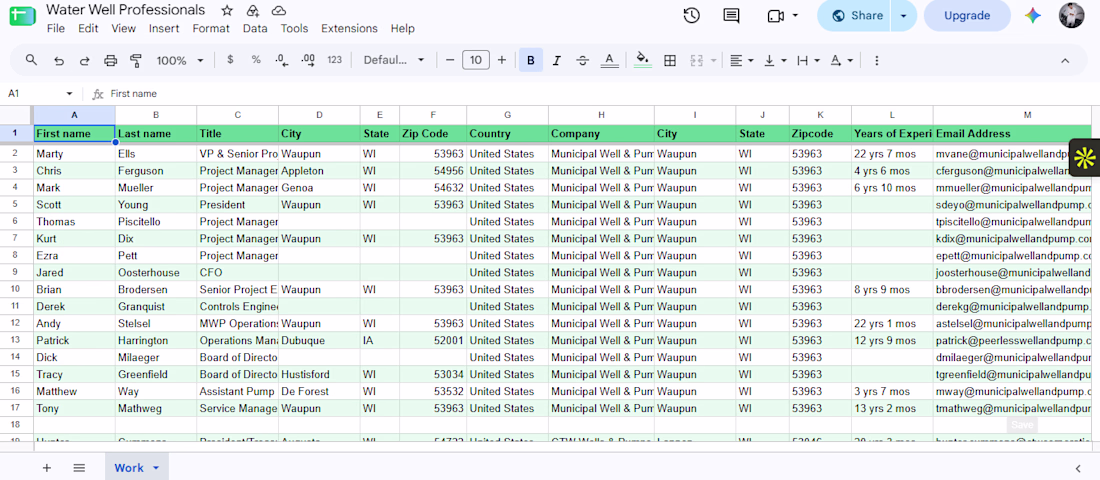1100x480 pixels.
Task: Expand the side panel arrow at bottom right
Action: point(1078,468)
